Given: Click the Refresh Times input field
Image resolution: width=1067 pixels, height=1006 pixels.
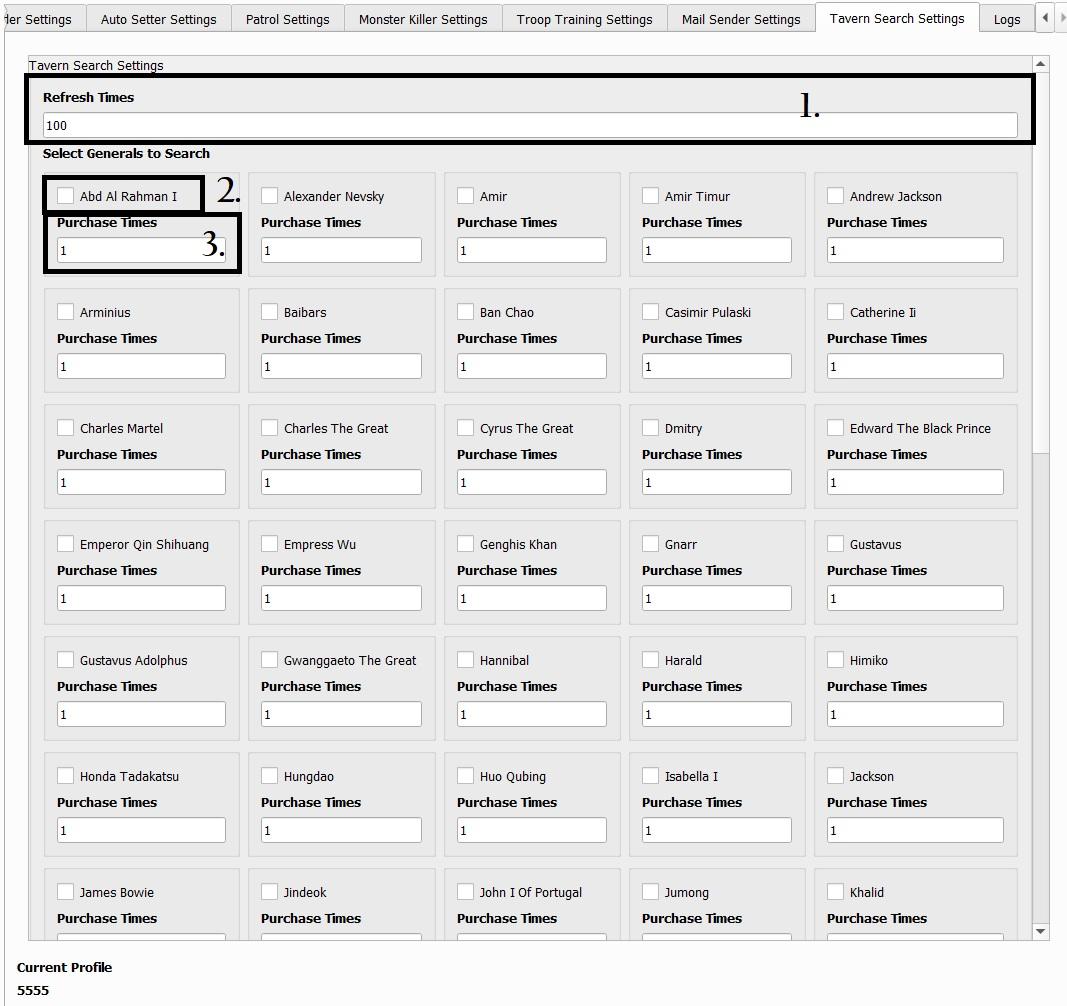Looking at the screenshot, I should [x=530, y=125].
